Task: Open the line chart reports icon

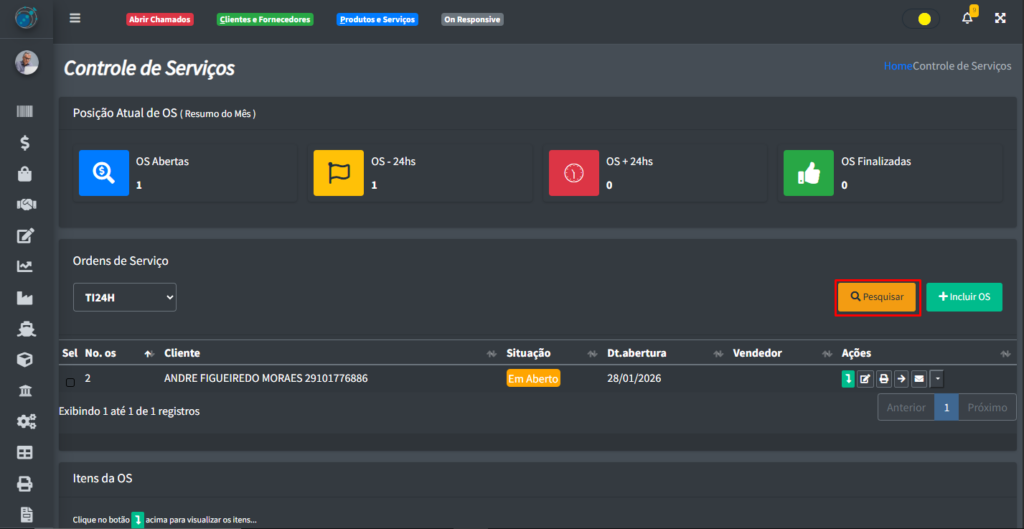Action: click(26, 267)
